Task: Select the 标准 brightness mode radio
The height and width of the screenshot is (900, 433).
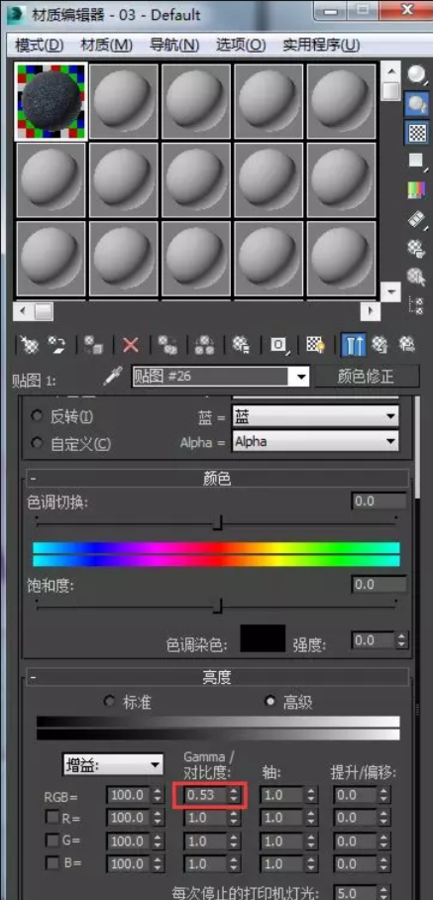Action: 109,701
